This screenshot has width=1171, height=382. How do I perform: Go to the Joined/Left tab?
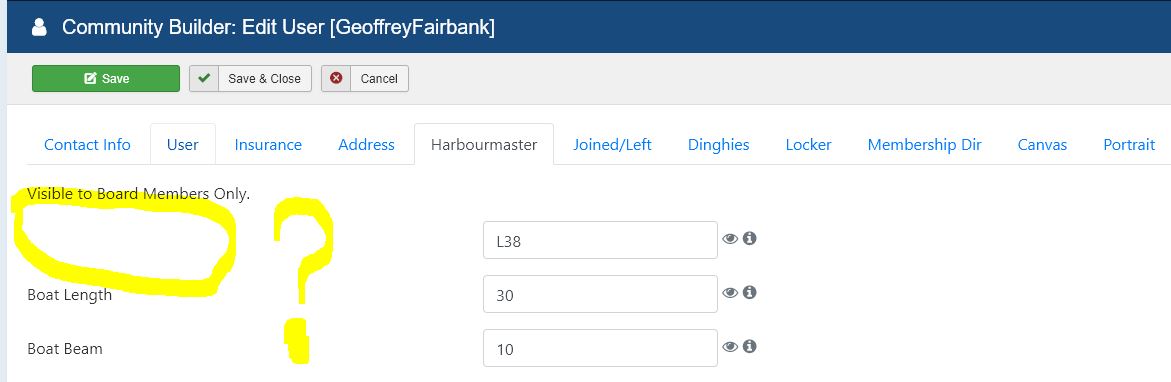(612, 145)
